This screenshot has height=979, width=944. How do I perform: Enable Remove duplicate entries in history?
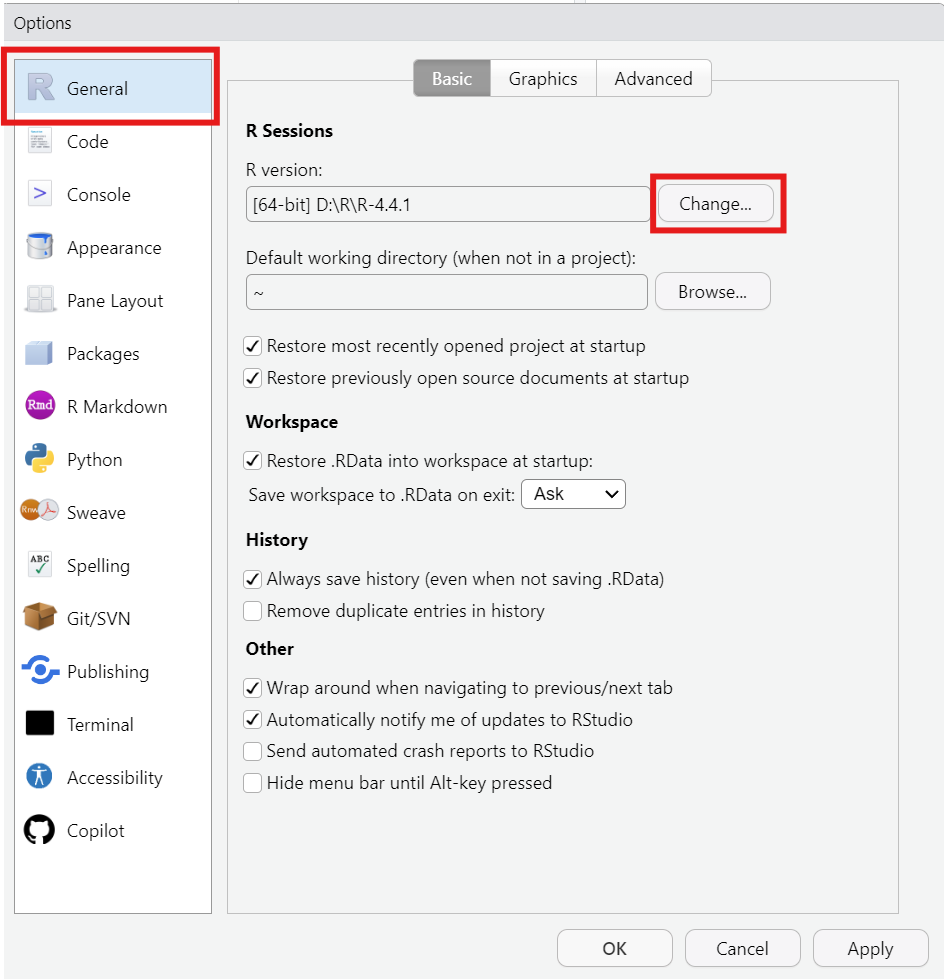252,611
